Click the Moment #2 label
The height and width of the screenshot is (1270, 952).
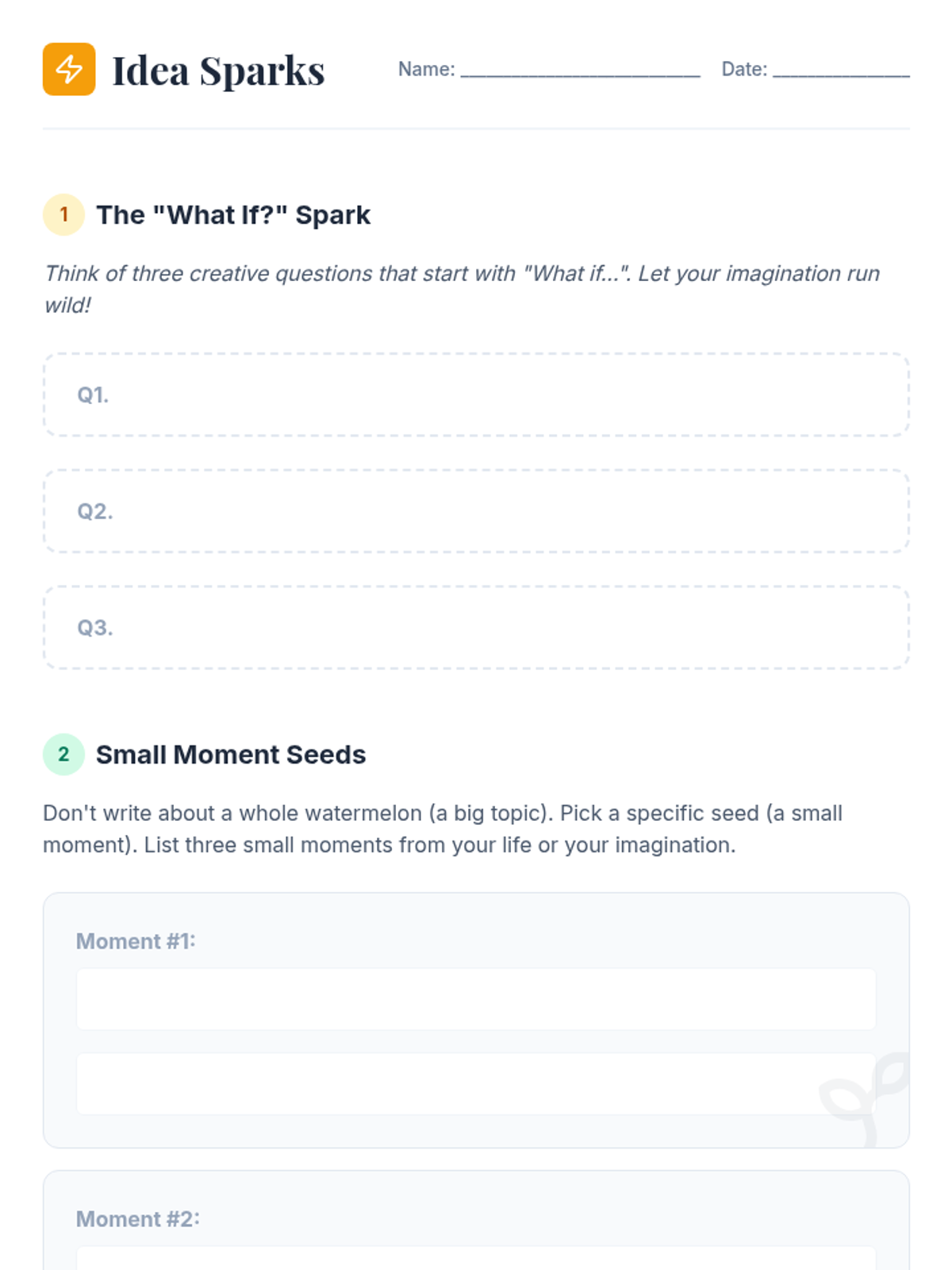(138, 1219)
